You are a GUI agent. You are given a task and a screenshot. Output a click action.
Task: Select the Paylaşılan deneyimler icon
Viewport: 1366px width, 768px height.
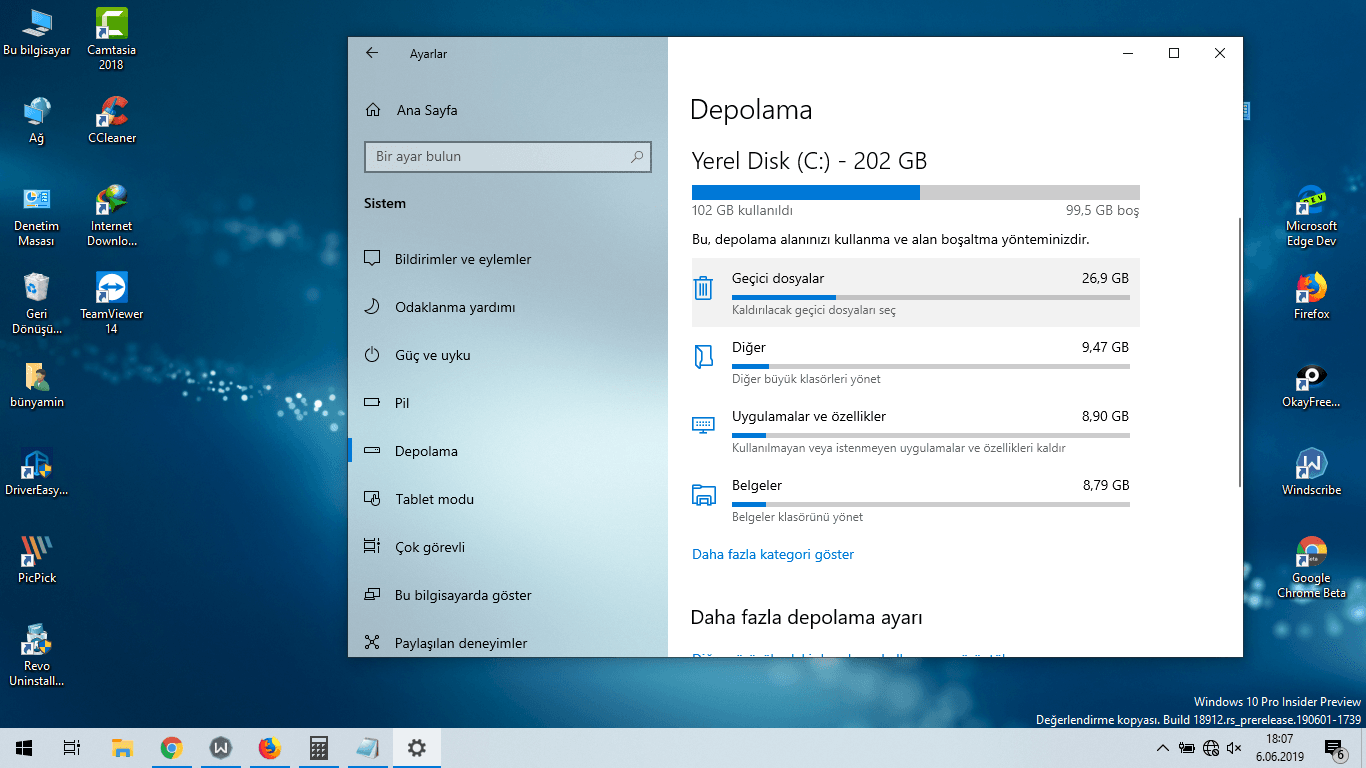click(x=372, y=643)
